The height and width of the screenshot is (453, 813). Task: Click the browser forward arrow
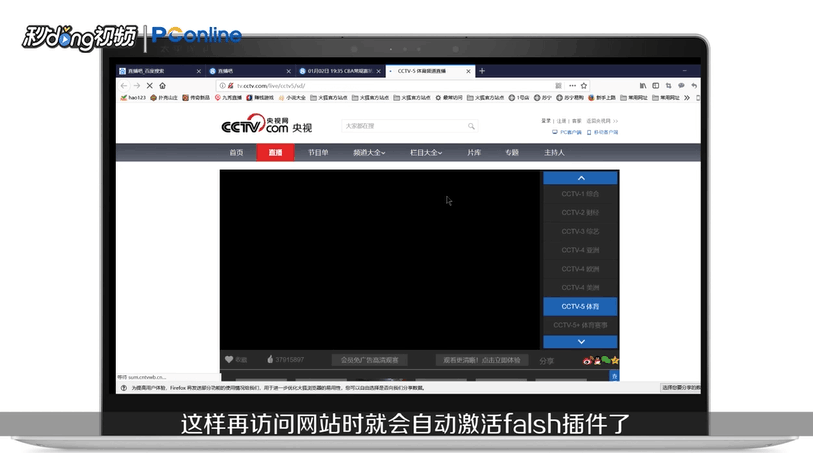[136, 86]
